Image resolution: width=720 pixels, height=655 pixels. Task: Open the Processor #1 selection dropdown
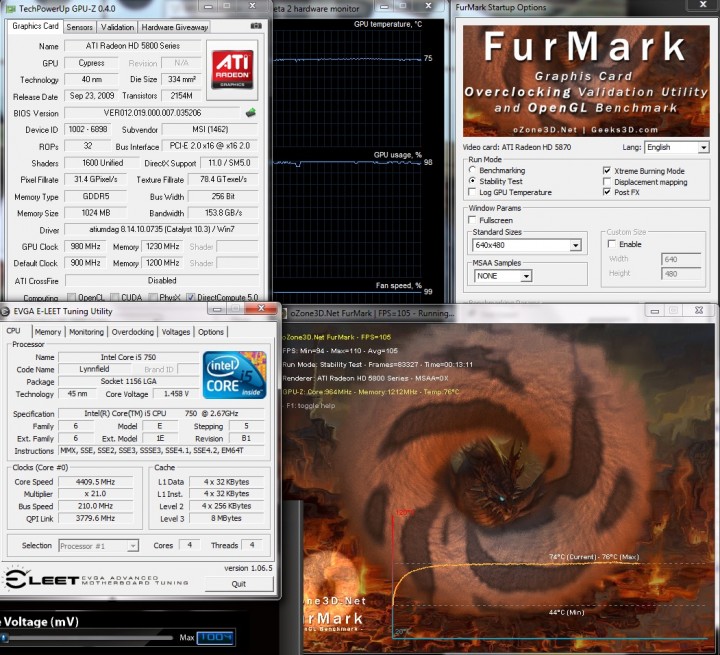click(98, 546)
